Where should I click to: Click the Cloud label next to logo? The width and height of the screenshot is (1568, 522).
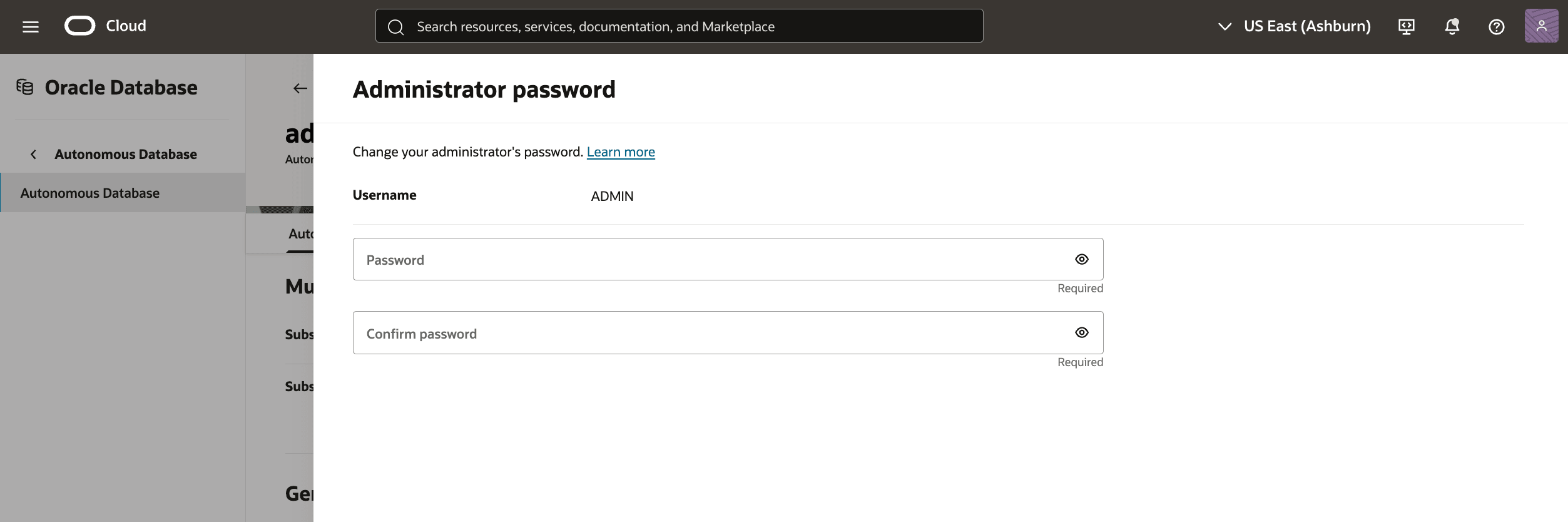(x=126, y=26)
